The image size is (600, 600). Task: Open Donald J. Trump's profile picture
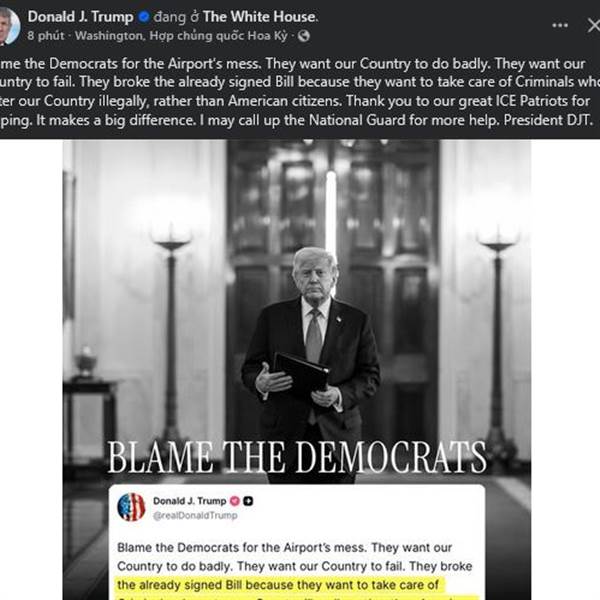point(10,26)
